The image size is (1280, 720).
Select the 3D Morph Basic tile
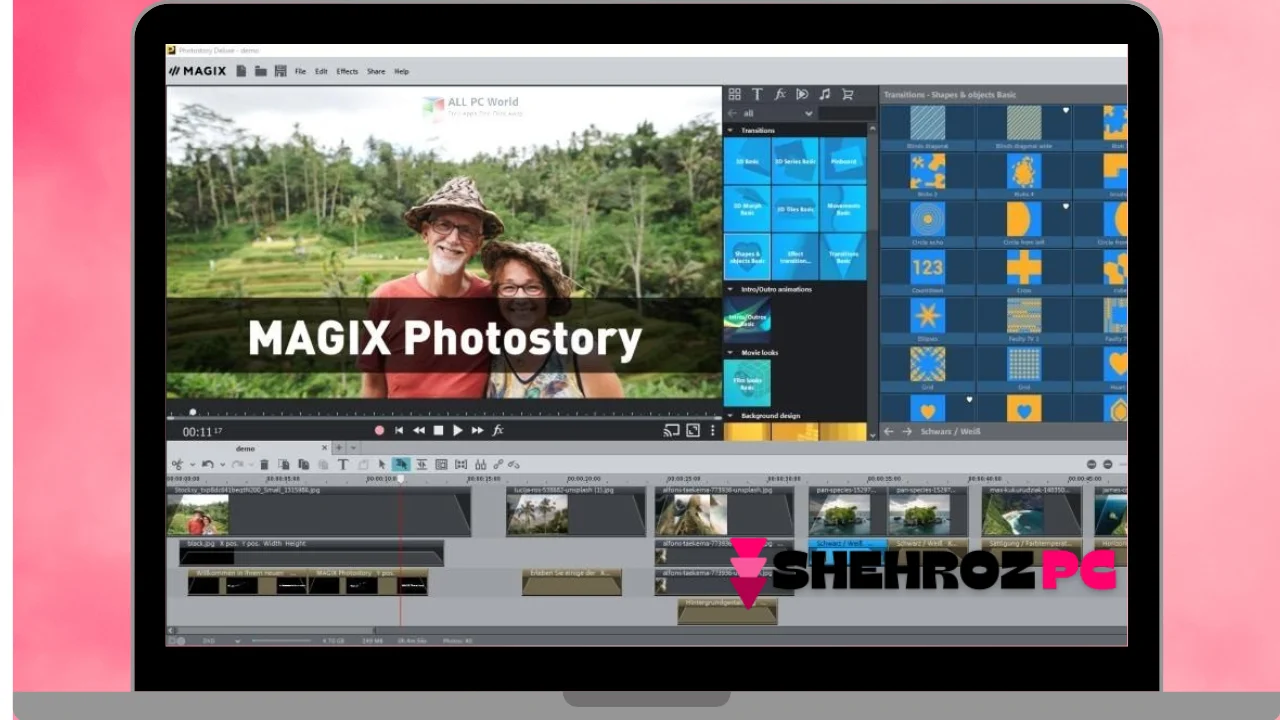click(747, 208)
